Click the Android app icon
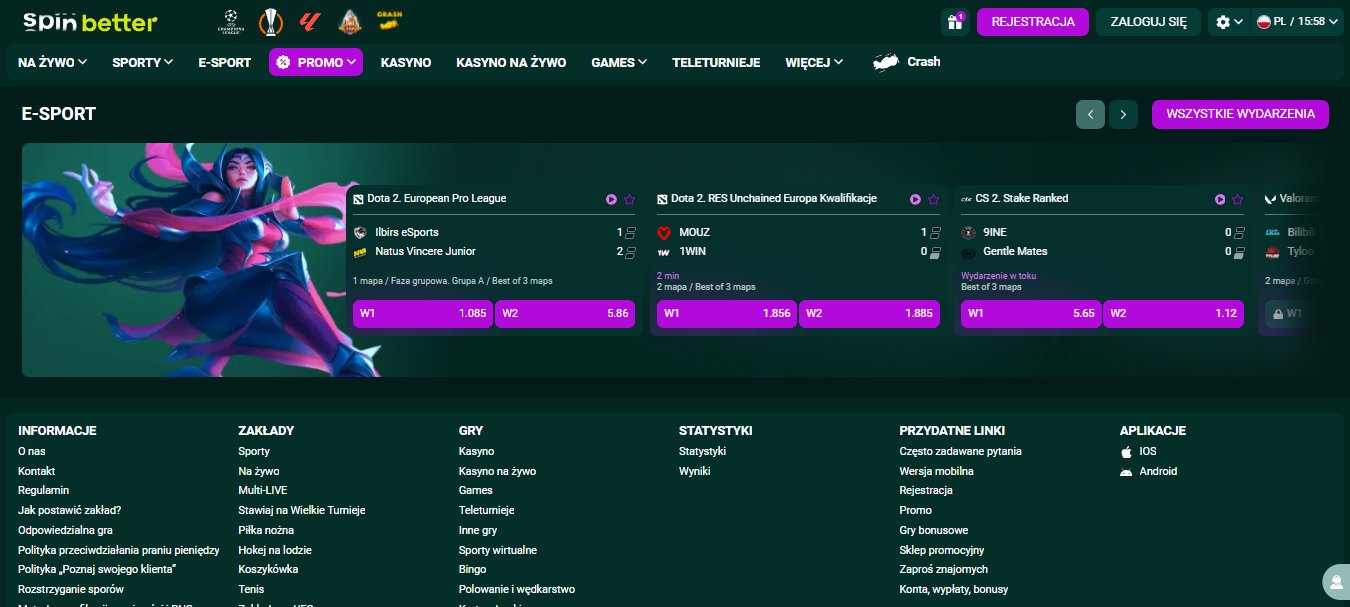Viewport: 1350px width, 607px height. [1128, 471]
